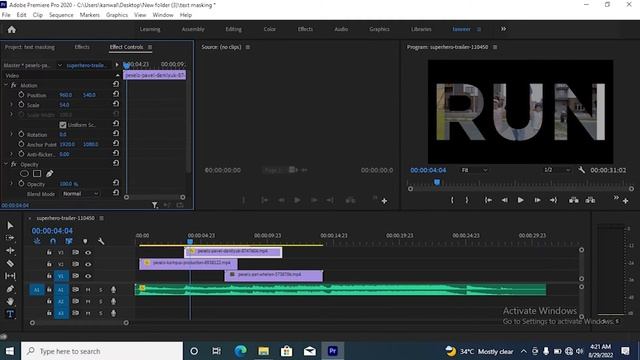Open Master clip dropdown arrow
Image resolution: width=640 pixels, height=360 pixels.
click(x=60, y=65)
